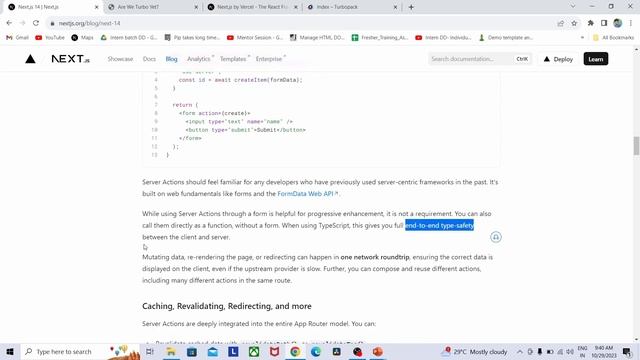Open the Chrome three-dot menu
Image resolution: width=640 pixels, height=360 pixels.
click(631, 23)
